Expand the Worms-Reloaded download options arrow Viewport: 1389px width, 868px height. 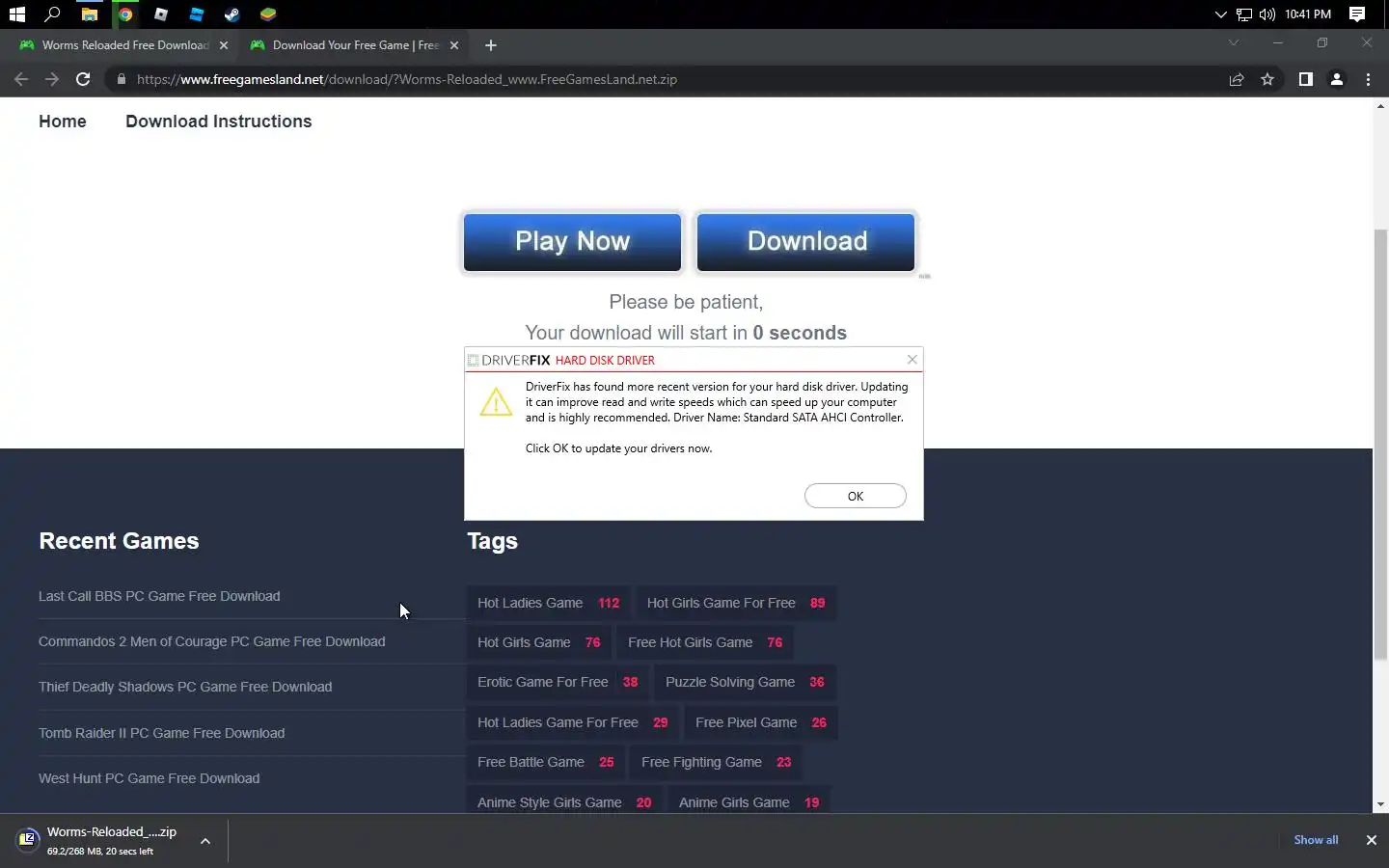(205, 841)
